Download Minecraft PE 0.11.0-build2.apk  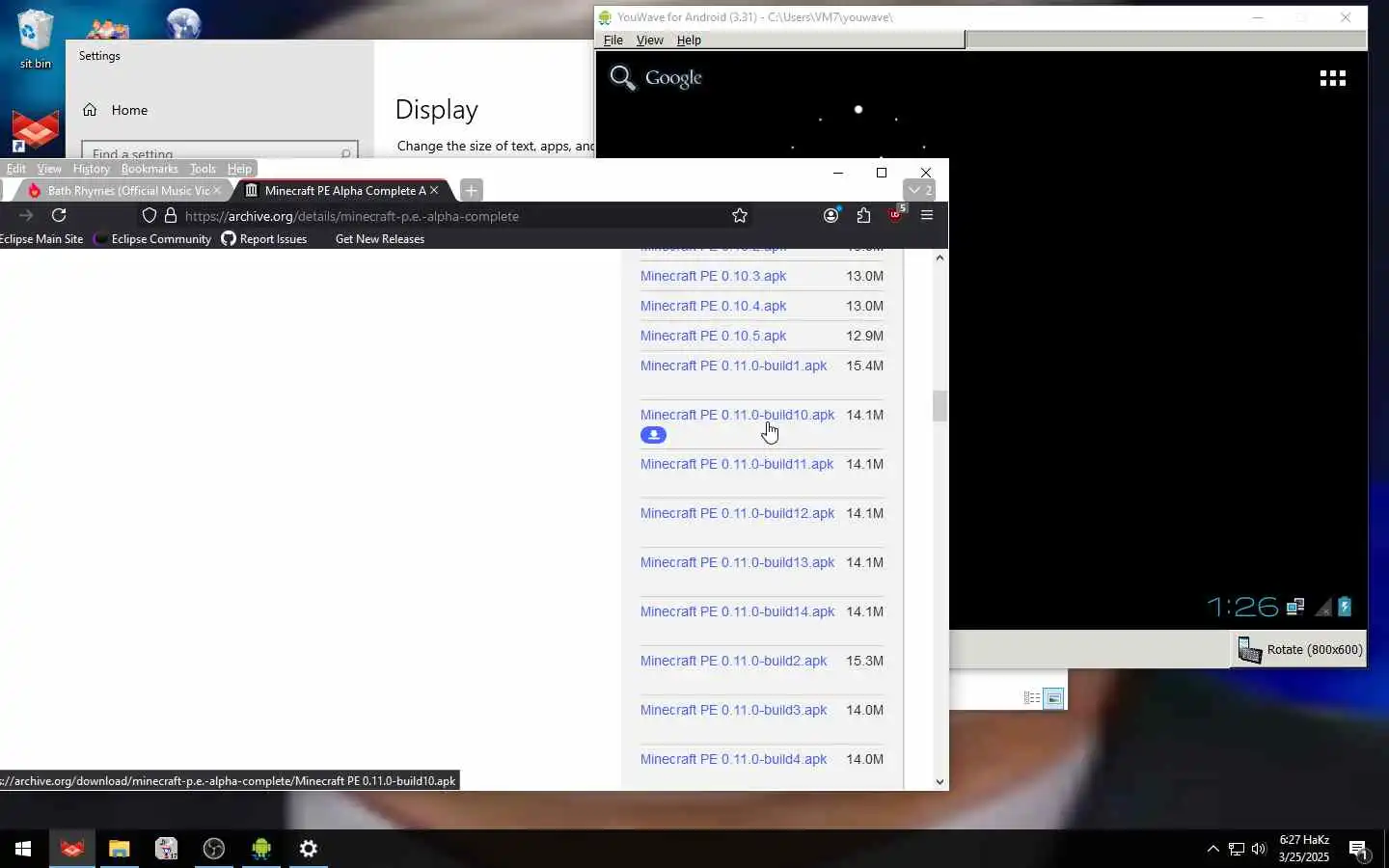[733, 661]
